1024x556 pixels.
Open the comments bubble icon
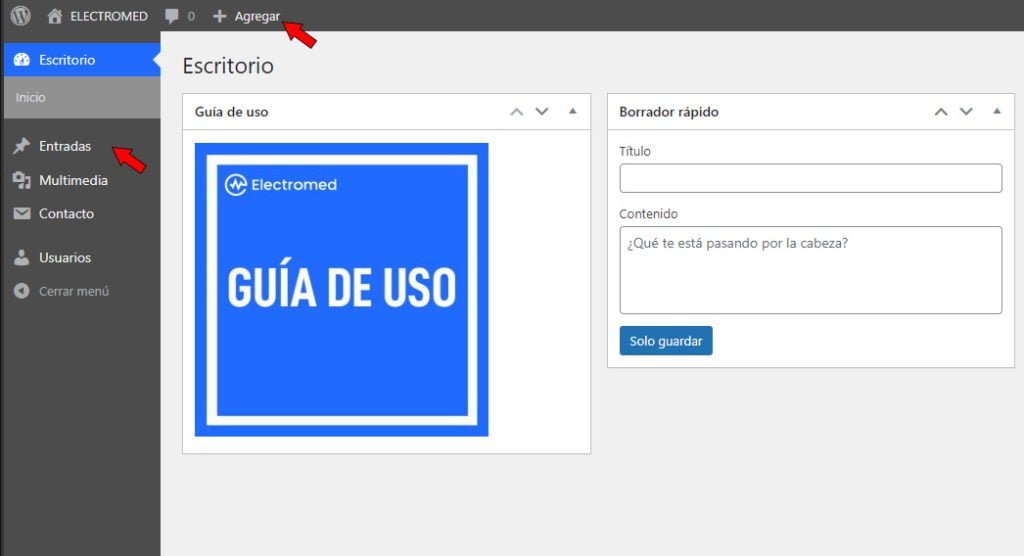172,16
